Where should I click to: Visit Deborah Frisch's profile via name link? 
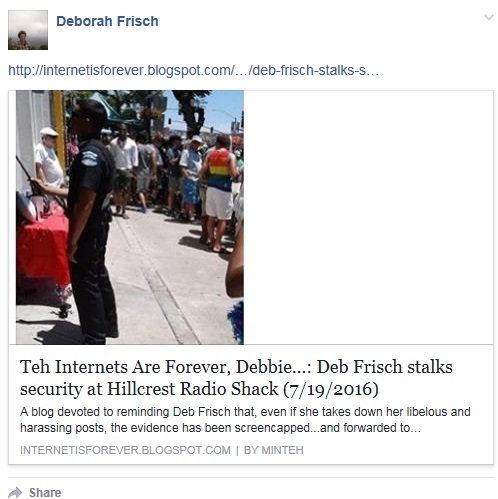pos(107,21)
